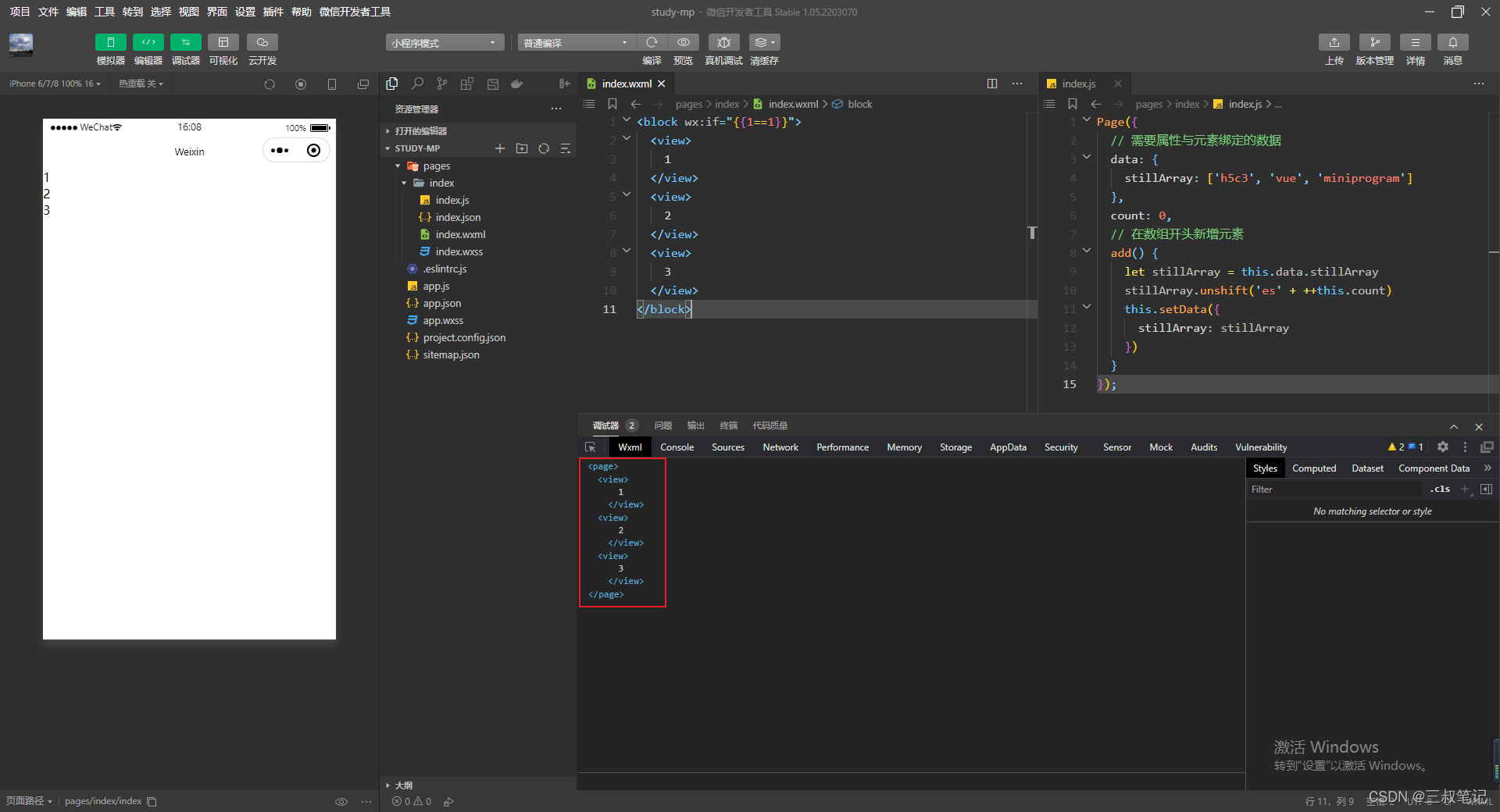The height and width of the screenshot is (812, 1500).
Task: Expand the open editors (打开的编辑器) section
Action: click(x=421, y=131)
